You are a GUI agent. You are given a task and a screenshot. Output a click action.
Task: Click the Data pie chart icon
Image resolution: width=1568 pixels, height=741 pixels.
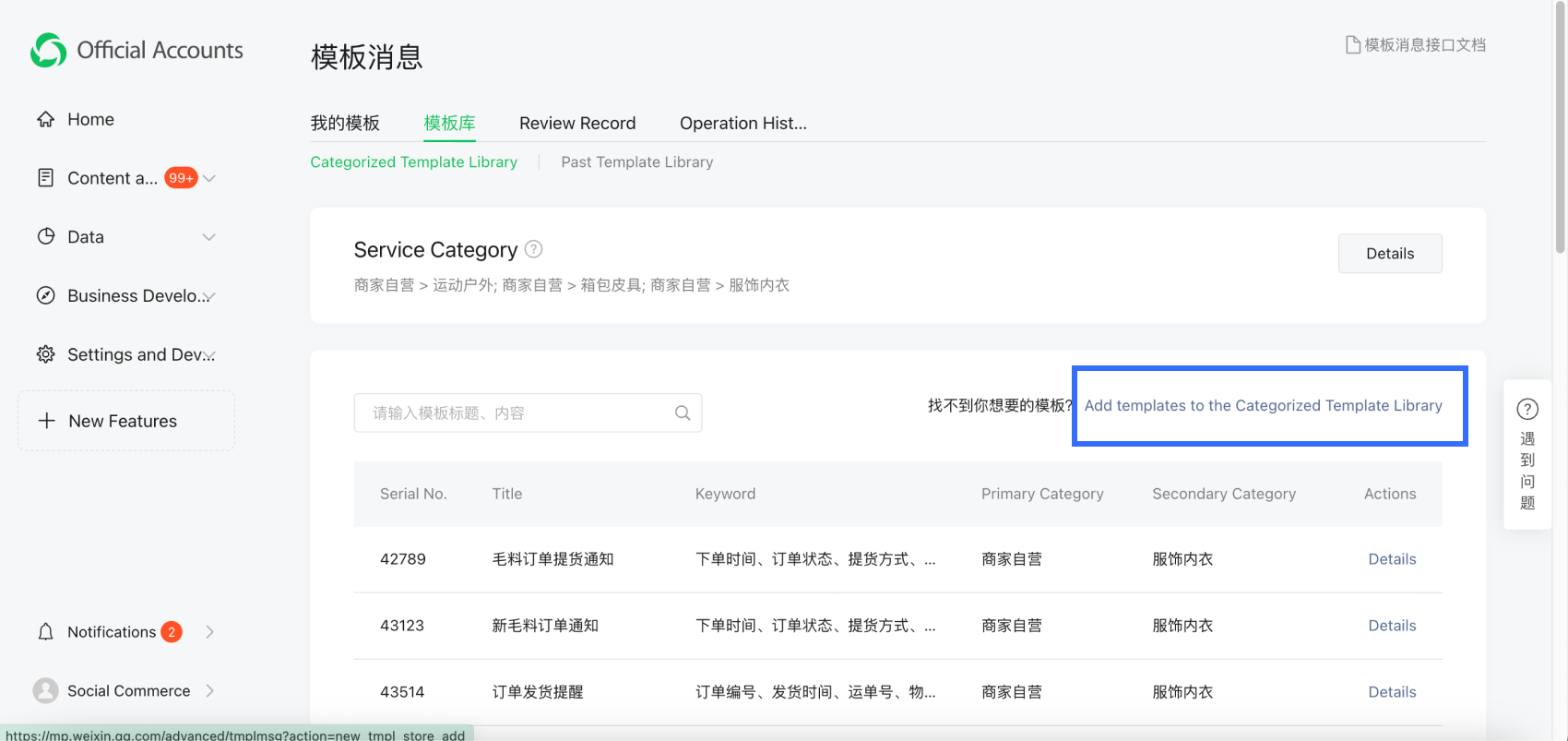pos(45,236)
